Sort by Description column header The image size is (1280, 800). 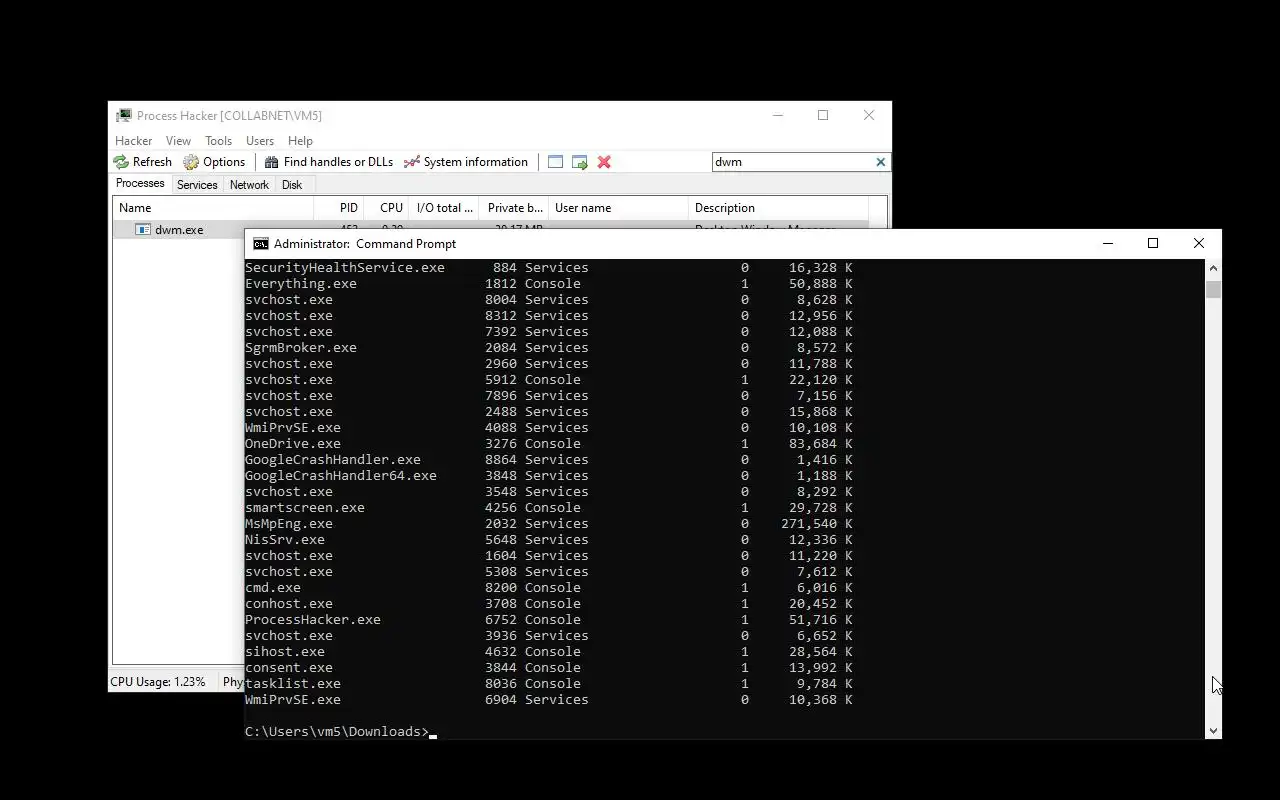[x=778, y=208]
